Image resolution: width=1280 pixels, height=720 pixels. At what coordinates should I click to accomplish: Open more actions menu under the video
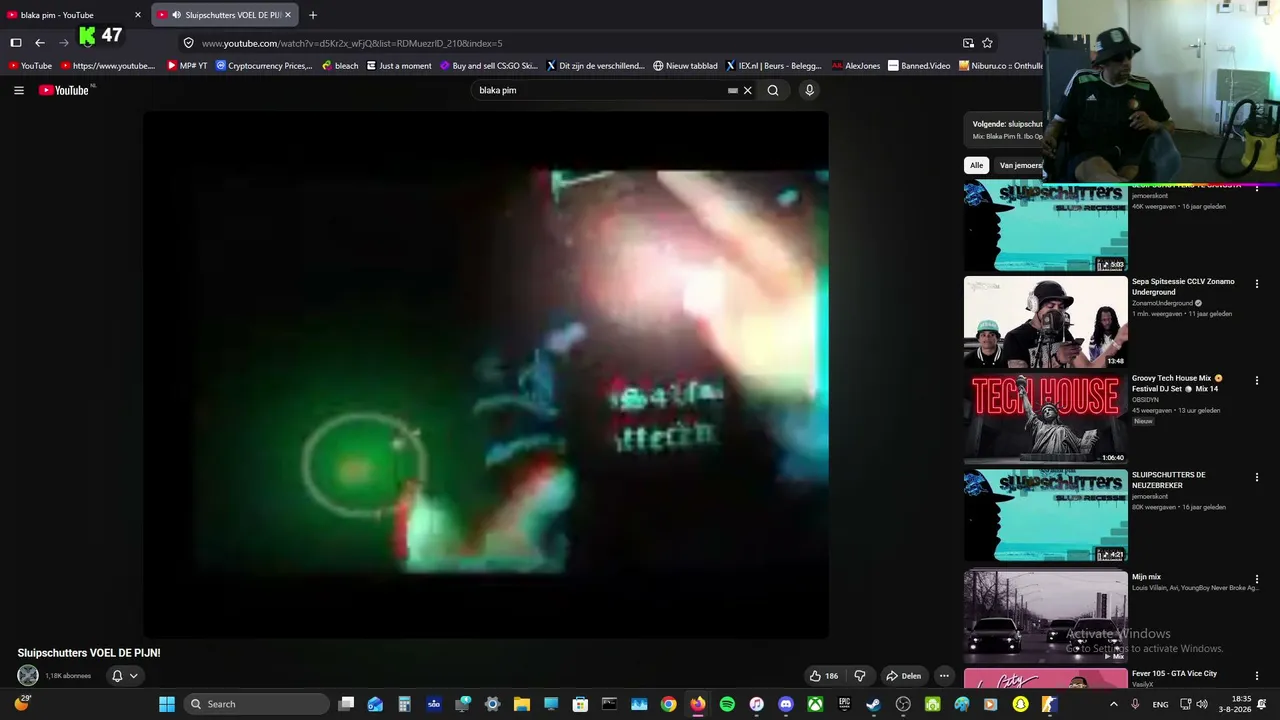[944, 676]
